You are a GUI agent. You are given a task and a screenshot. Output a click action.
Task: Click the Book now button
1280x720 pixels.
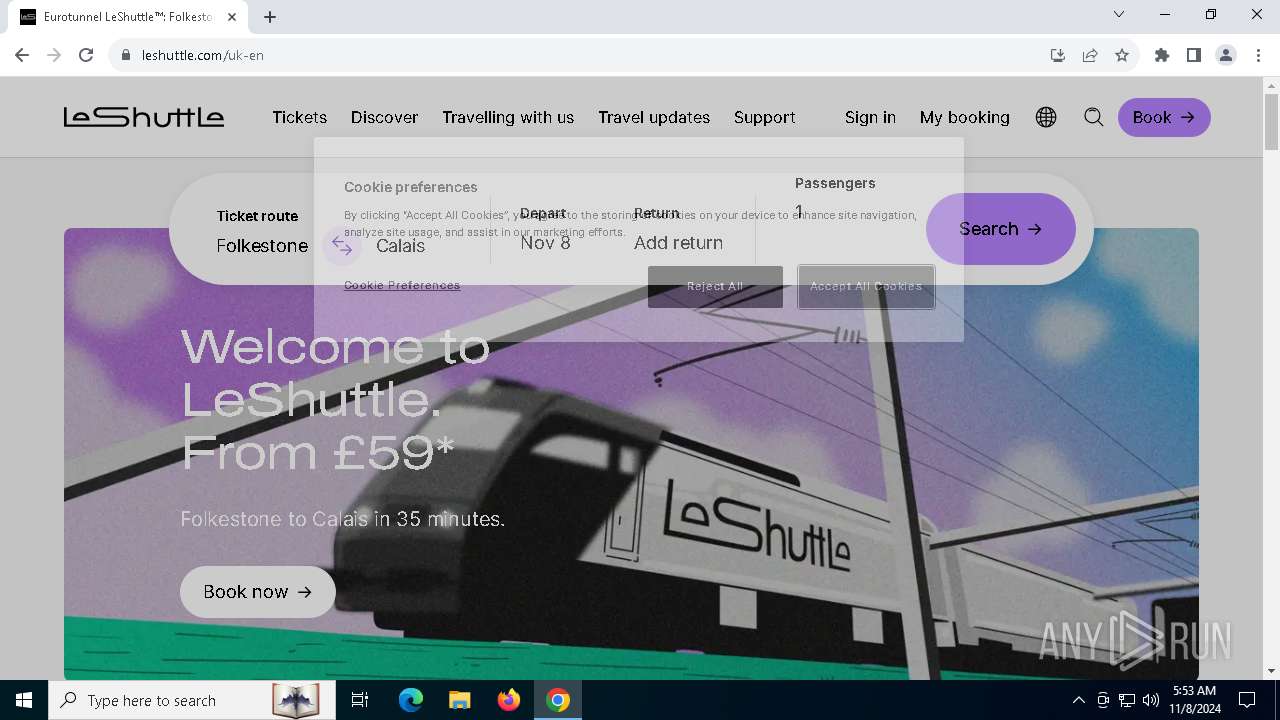258,592
